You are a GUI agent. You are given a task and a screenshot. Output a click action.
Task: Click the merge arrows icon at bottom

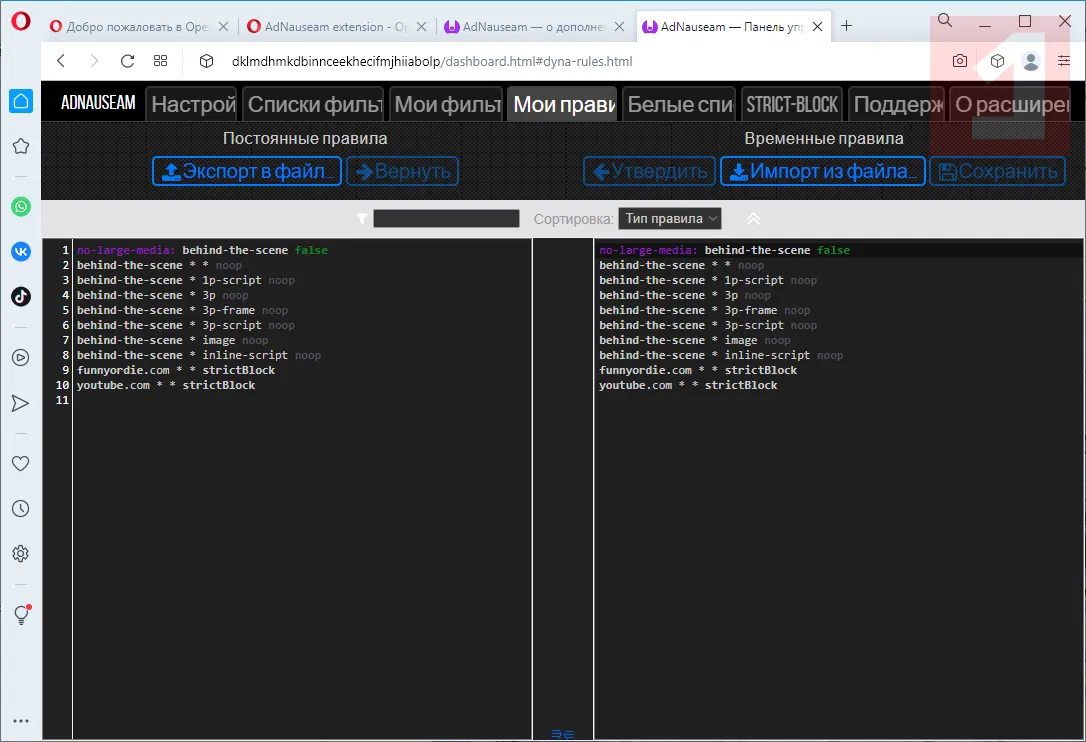(x=562, y=734)
